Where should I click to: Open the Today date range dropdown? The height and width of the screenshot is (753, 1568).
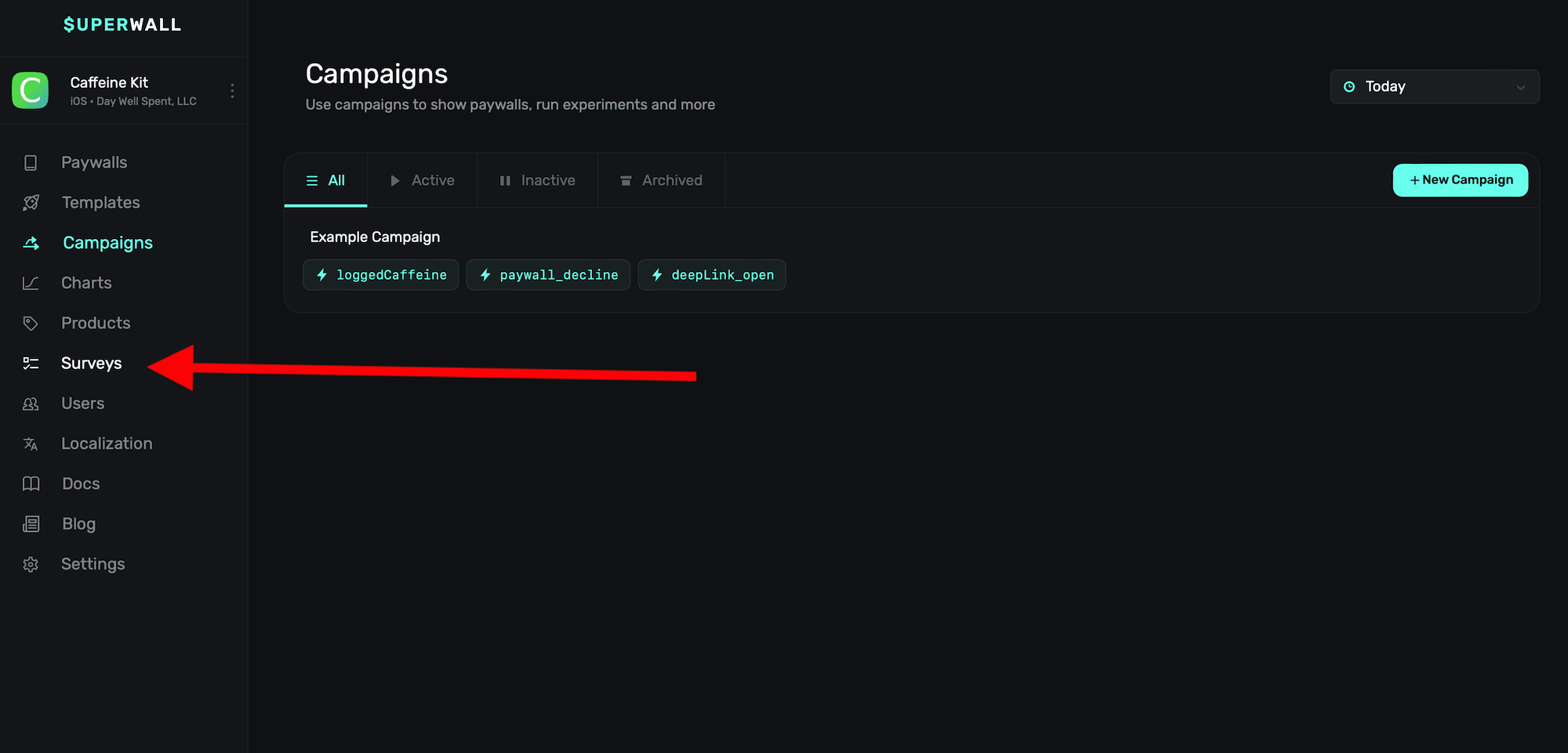pos(1433,87)
